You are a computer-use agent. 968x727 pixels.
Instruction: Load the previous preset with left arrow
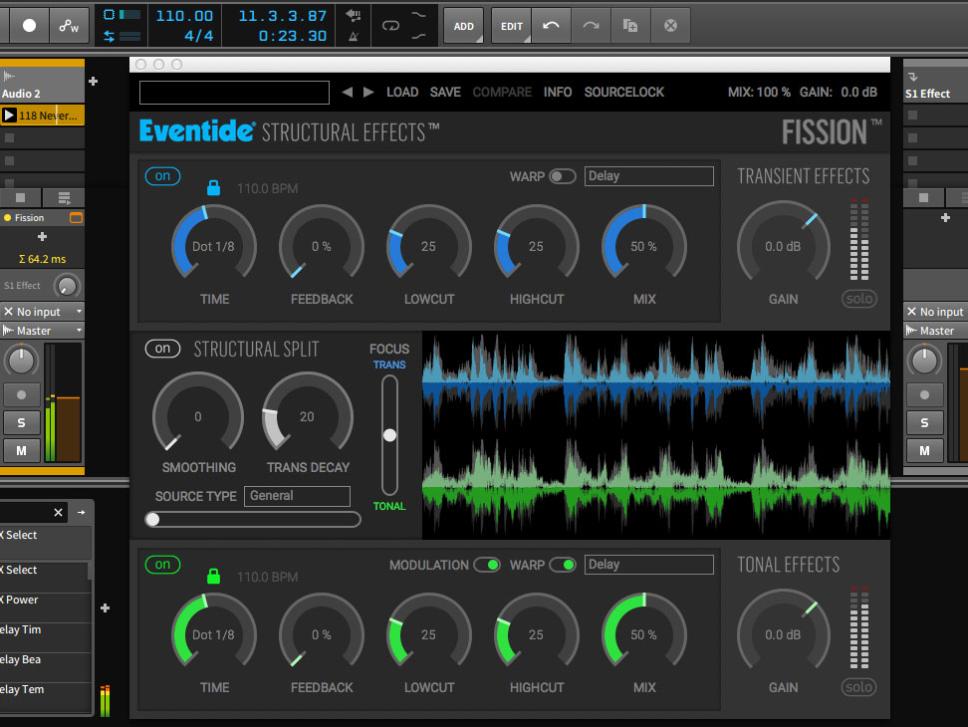tap(347, 92)
